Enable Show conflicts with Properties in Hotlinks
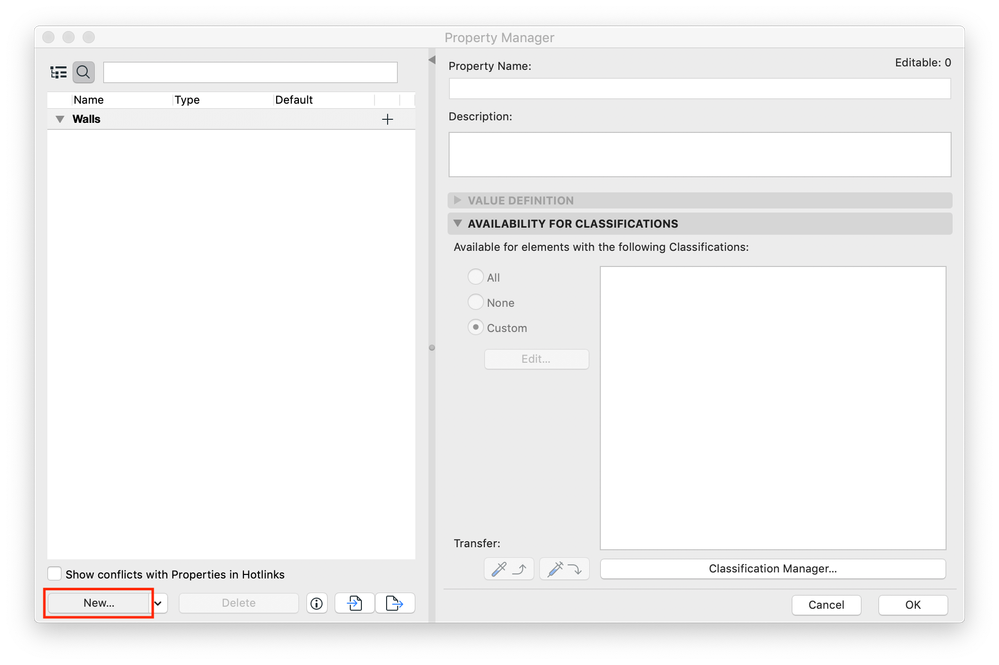Viewport: 999px width, 665px height. pyautogui.click(x=55, y=574)
